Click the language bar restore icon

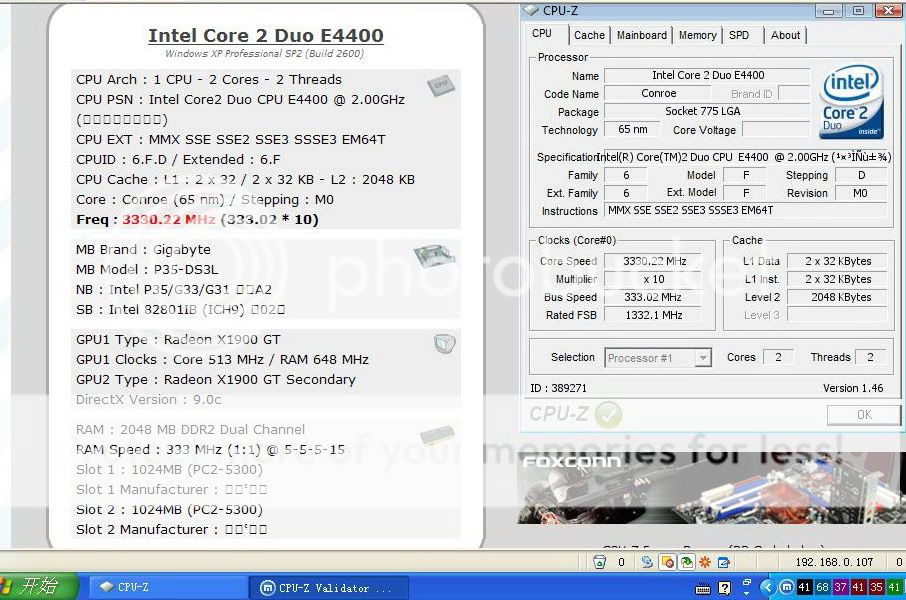(747, 583)
